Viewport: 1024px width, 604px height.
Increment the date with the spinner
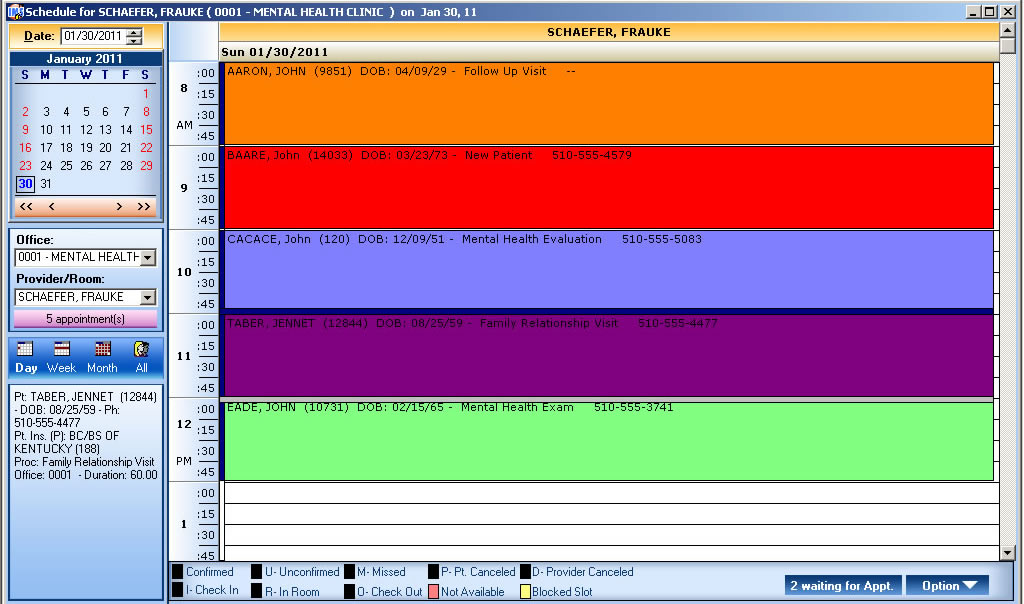click(x=135, y=32)
